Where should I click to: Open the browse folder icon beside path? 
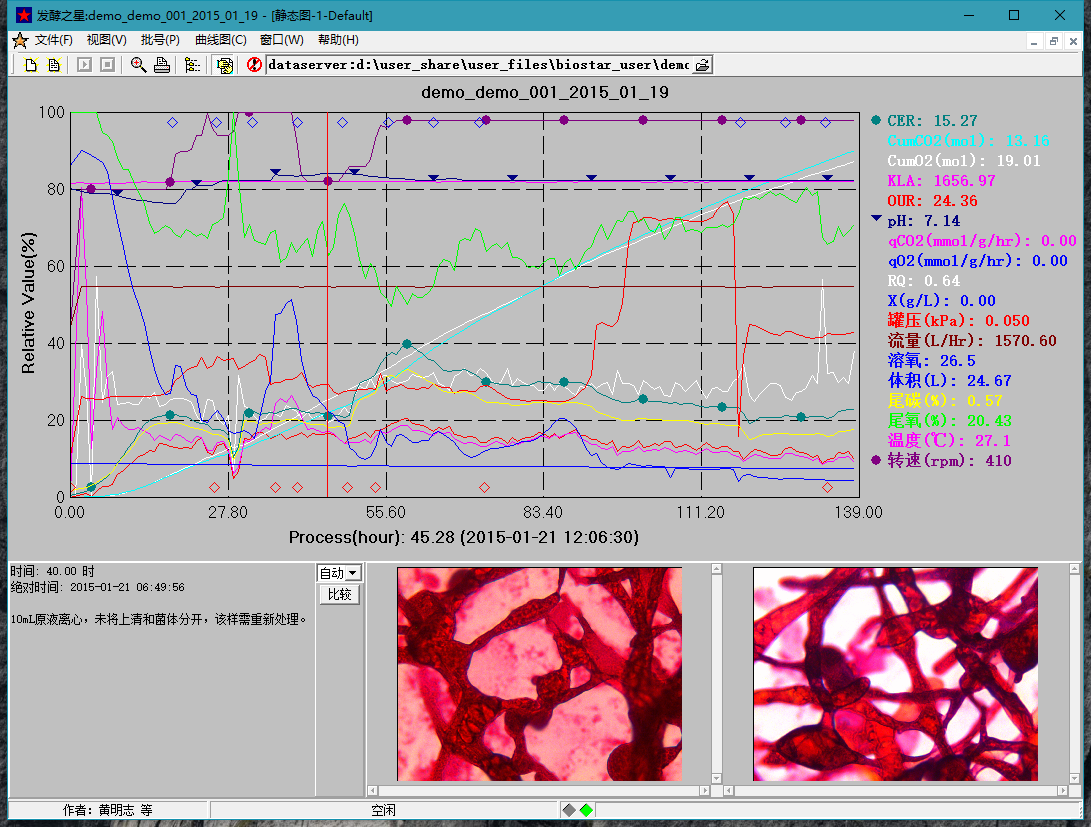click(x=702, y=65)
